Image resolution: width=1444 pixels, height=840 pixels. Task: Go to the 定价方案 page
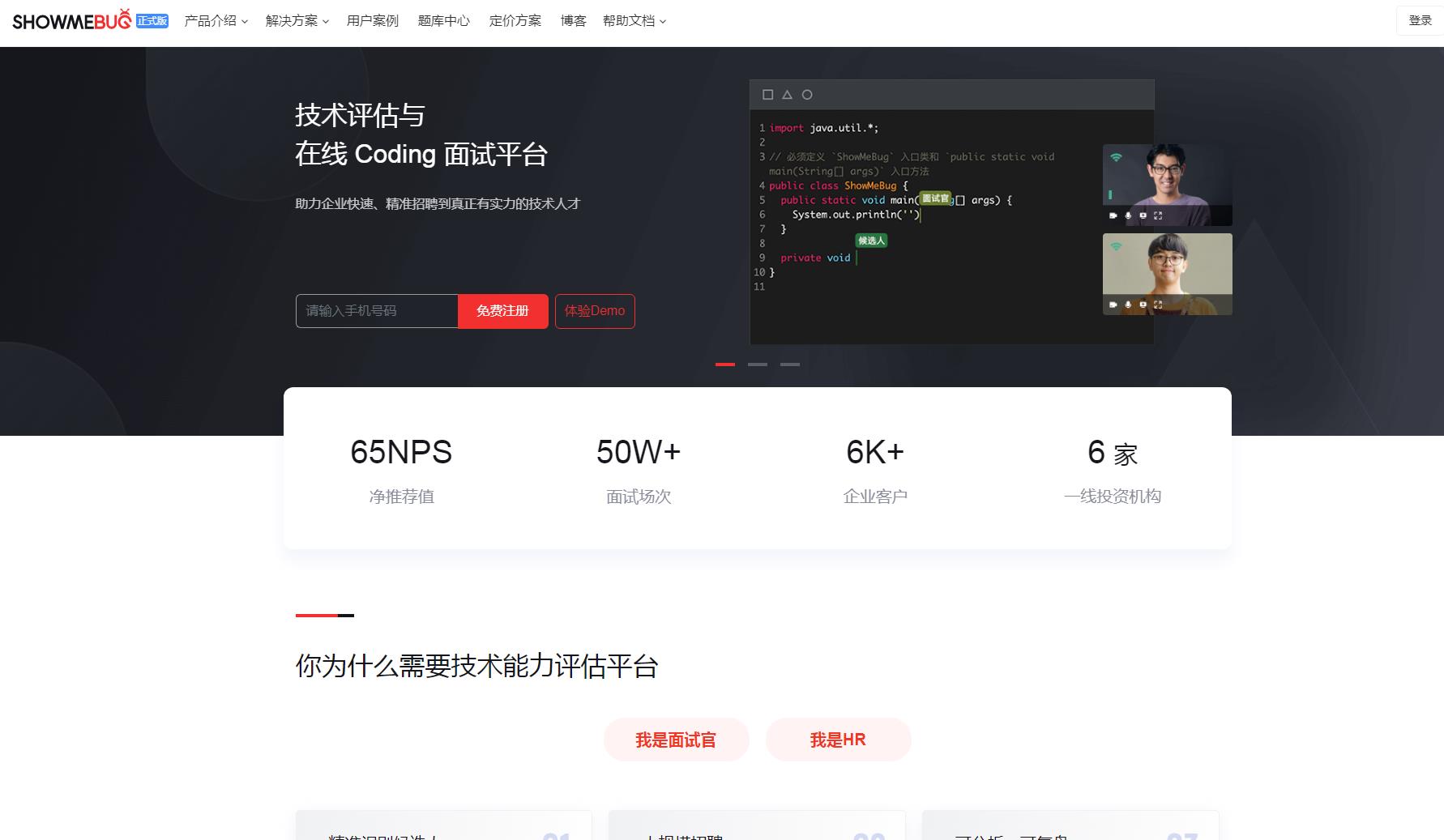tap(515, 21)
